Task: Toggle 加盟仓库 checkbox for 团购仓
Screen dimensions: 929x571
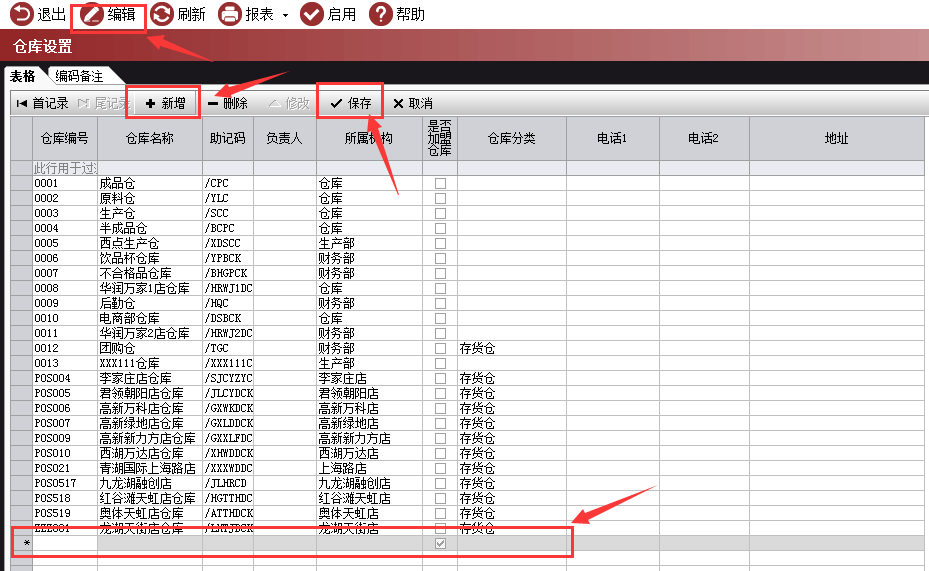Action: tap(440, 348)
